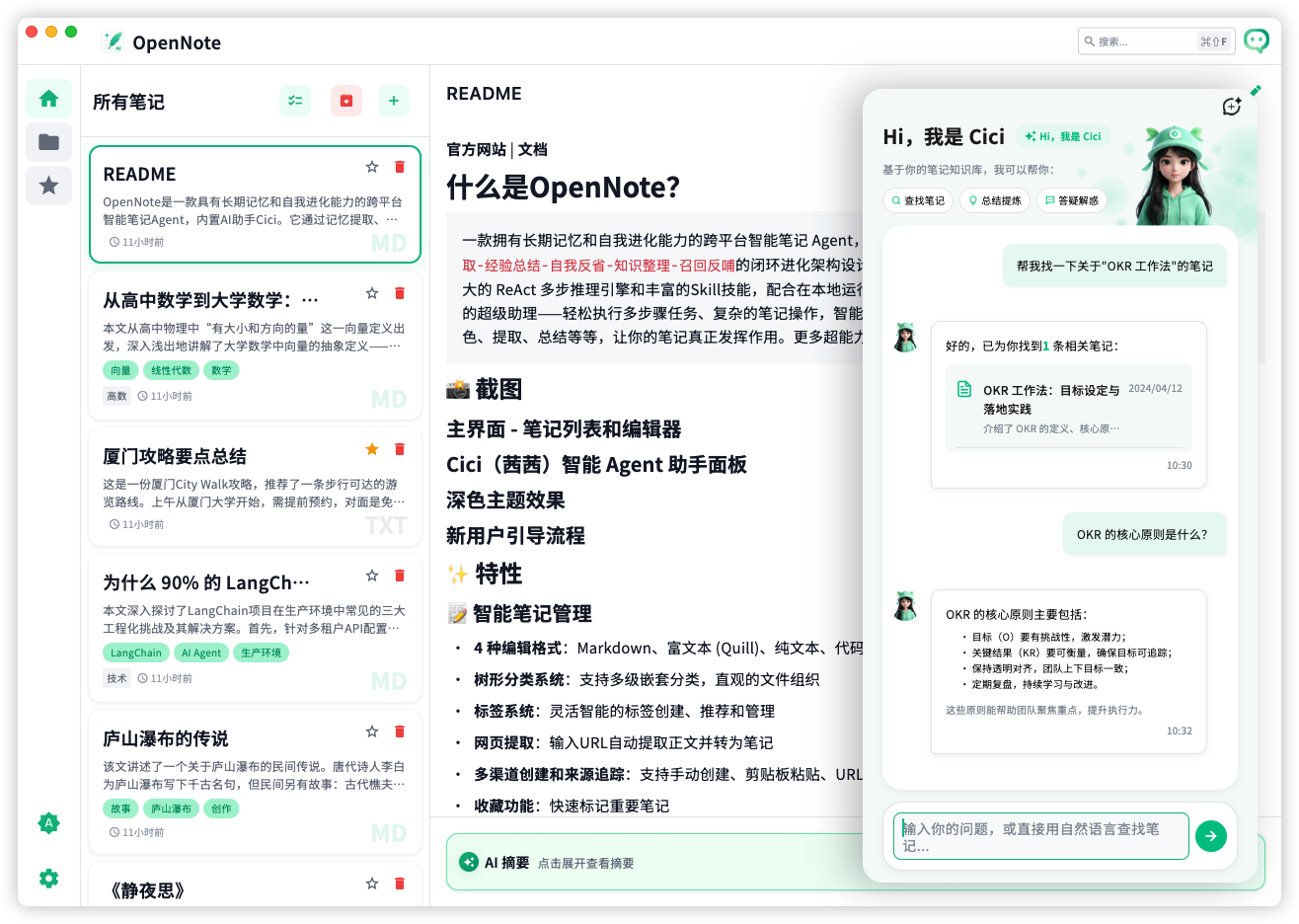This screenshot has width=1299, height=924.
Task: Delete the 《静夜思》 note
Action: pyautogui.click(x=400, y=884)
